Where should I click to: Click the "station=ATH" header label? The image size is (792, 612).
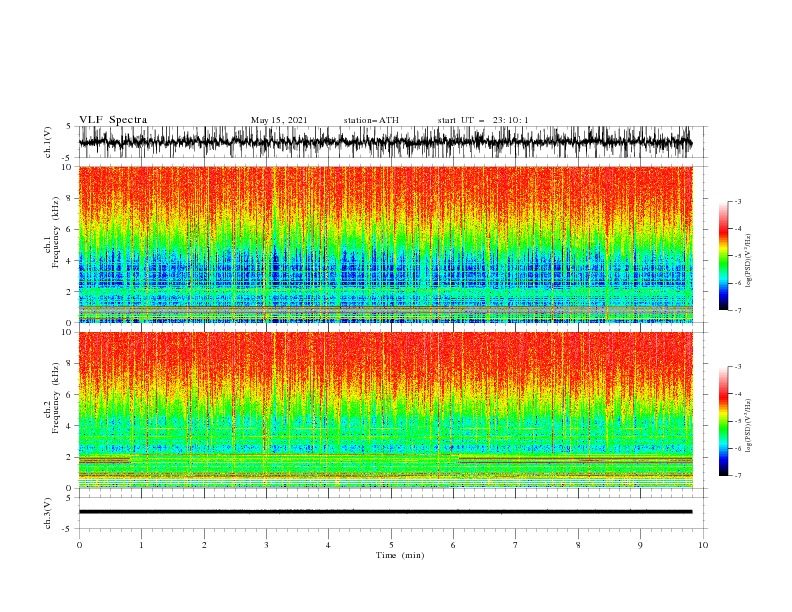371,120
